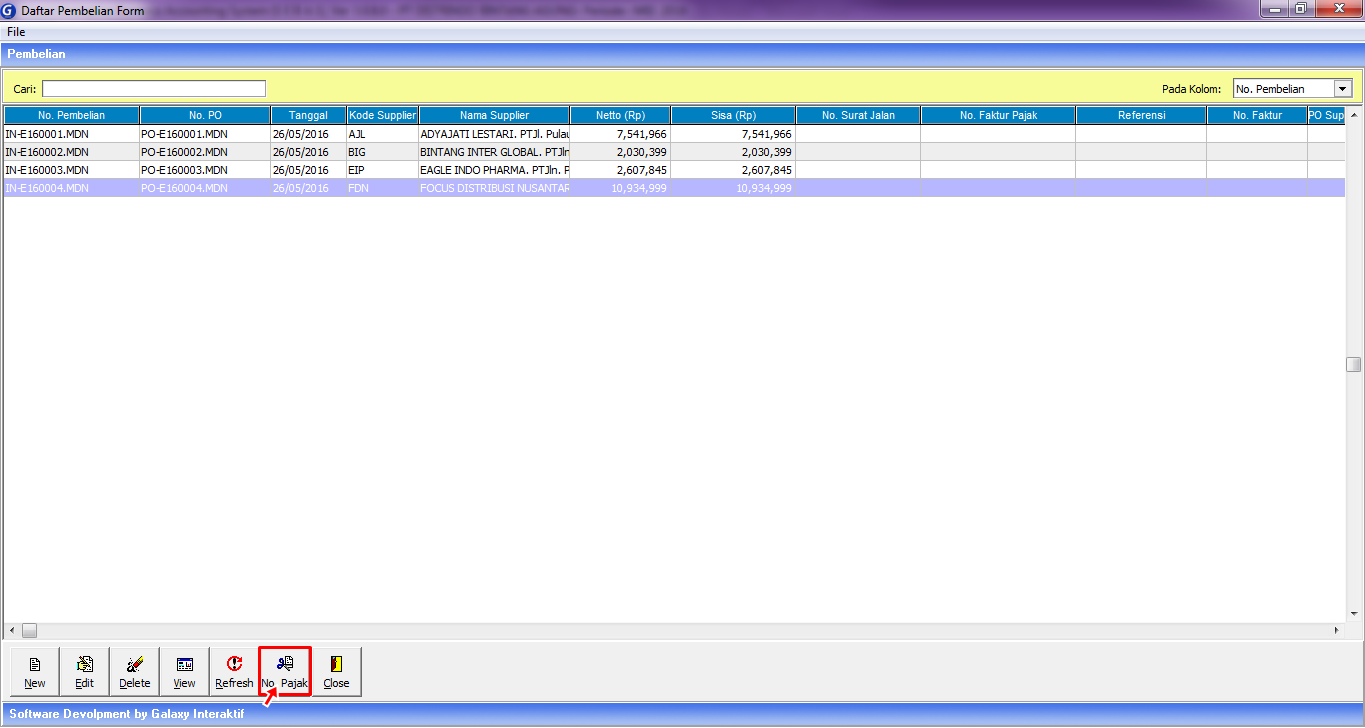Open the File menu
The width and height of the screenshot is (1365, 728).
[x=16, y=32]
